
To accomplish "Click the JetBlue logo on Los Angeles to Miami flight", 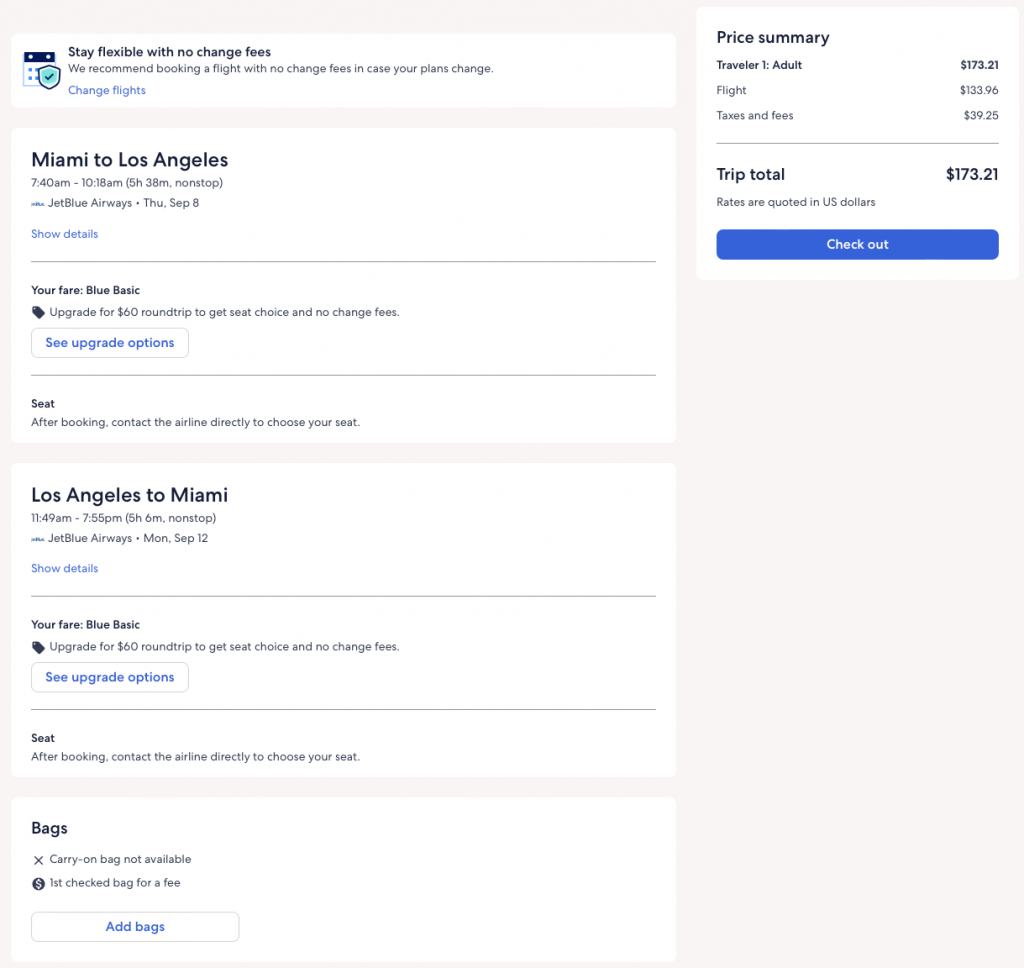I will click(38, 538).
